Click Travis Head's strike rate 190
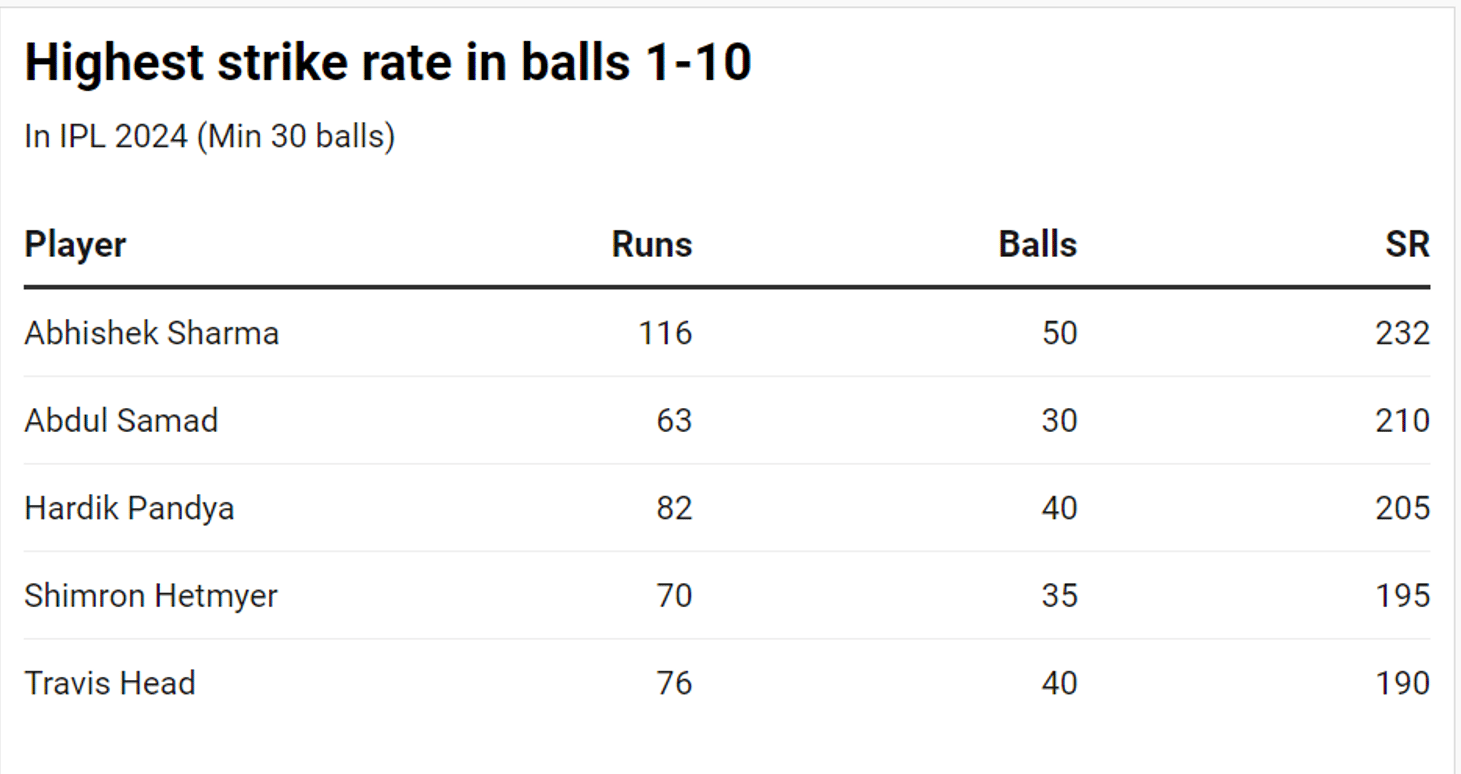 [x=1402, y=684]
